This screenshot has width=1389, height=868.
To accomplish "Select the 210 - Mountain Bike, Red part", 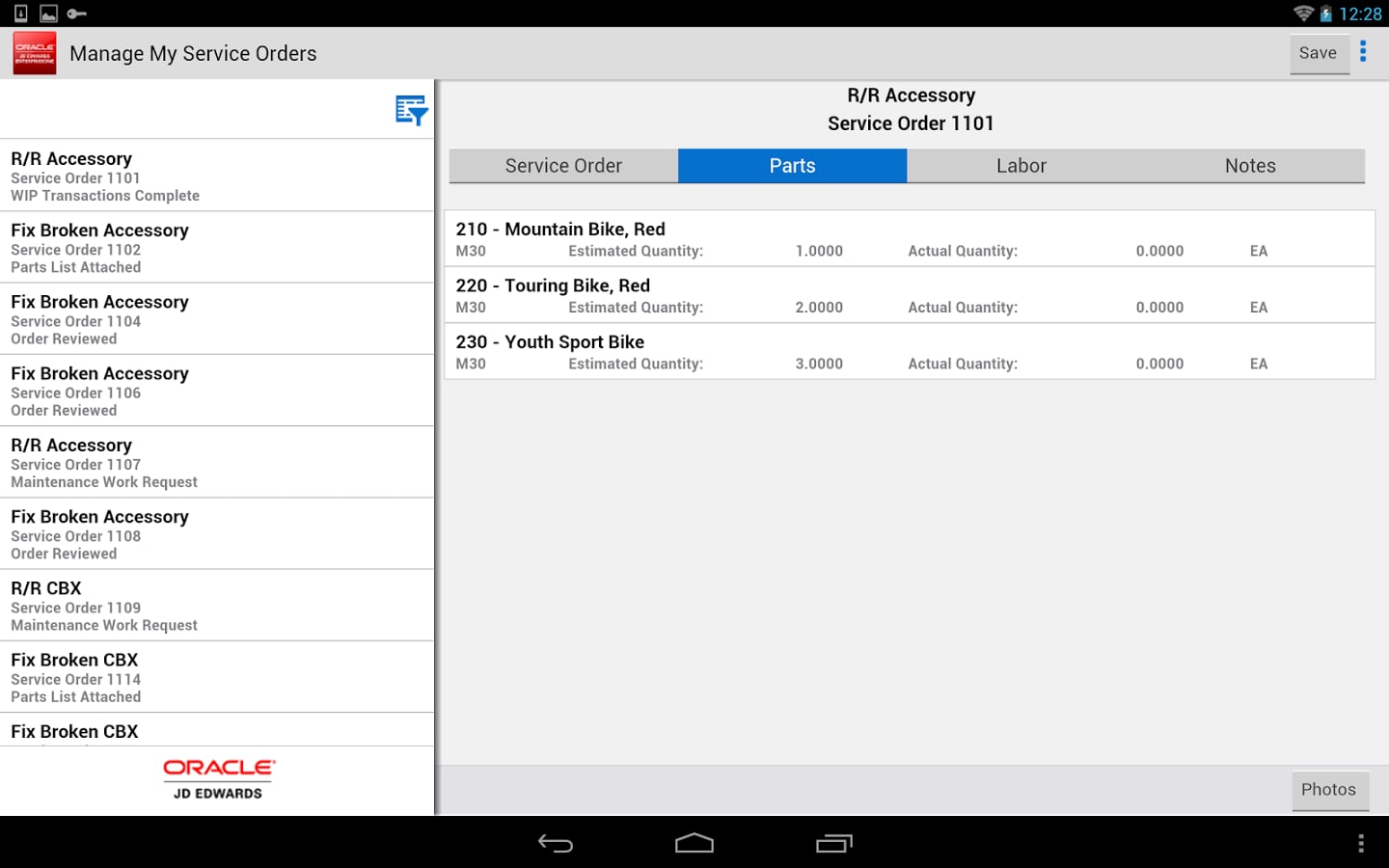I will pyautogui.click(x=910, y=238).
